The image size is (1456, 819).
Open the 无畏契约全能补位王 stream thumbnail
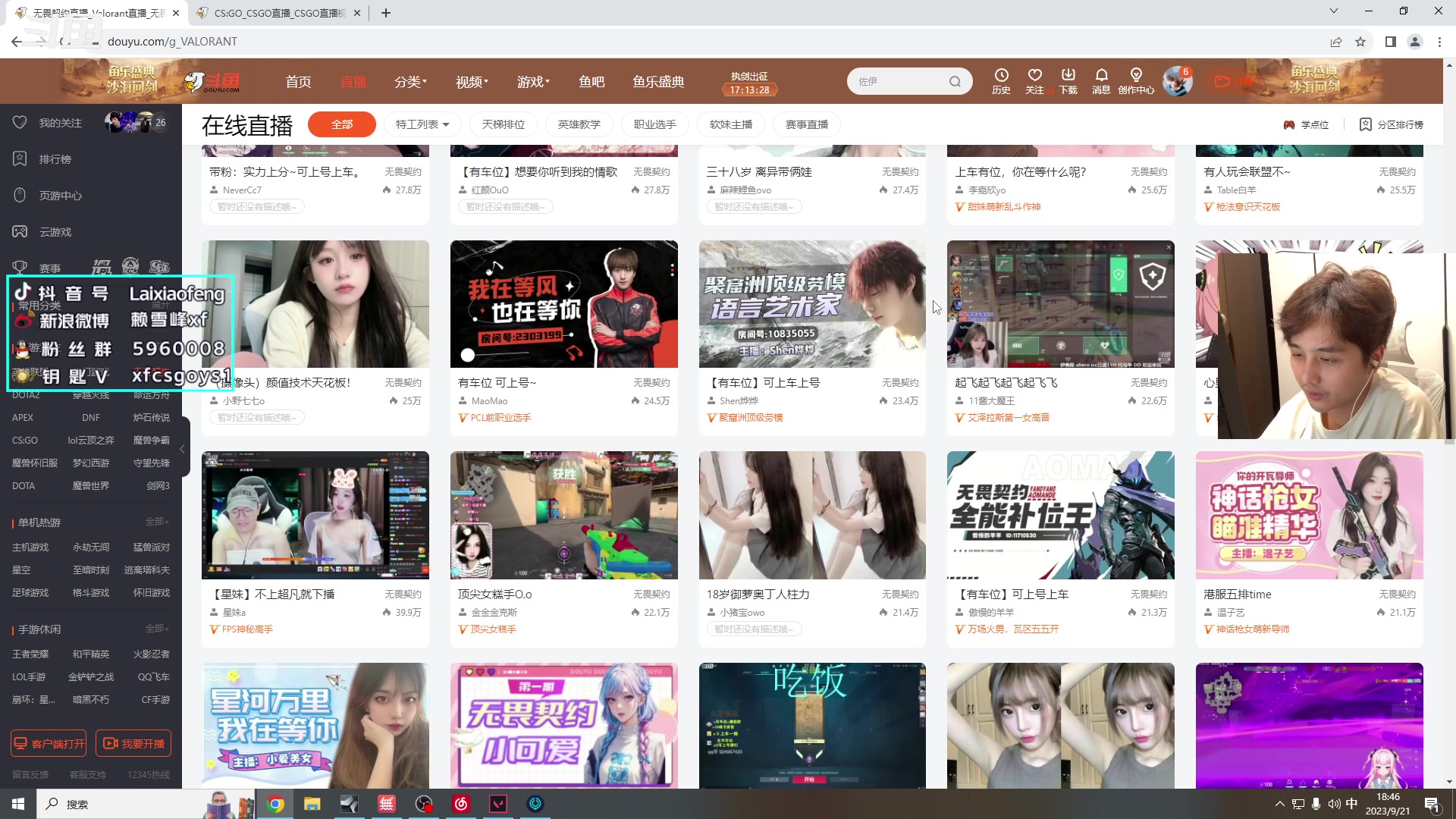(1061, 516)
